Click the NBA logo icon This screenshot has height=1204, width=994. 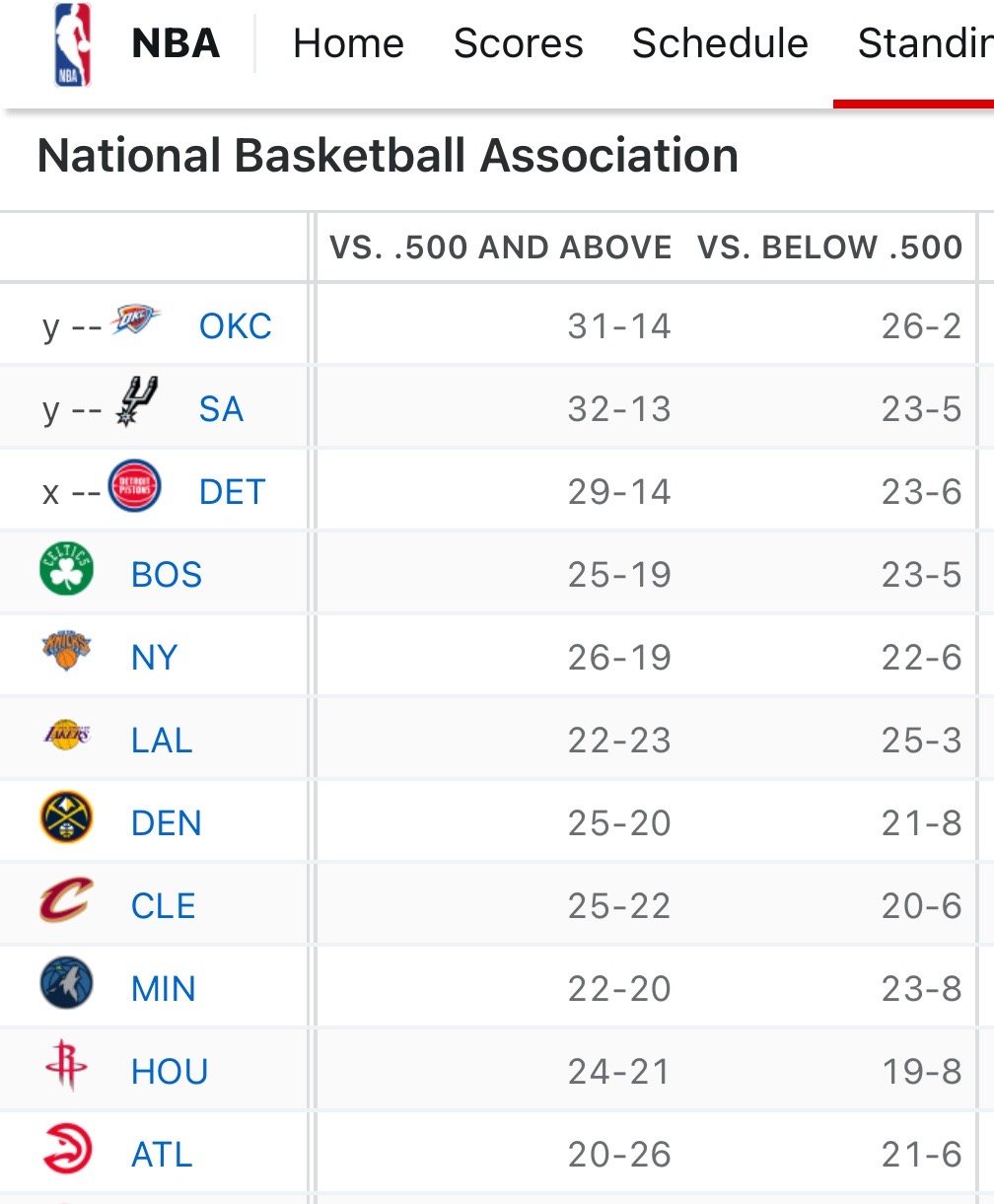[x=72, y=44]
